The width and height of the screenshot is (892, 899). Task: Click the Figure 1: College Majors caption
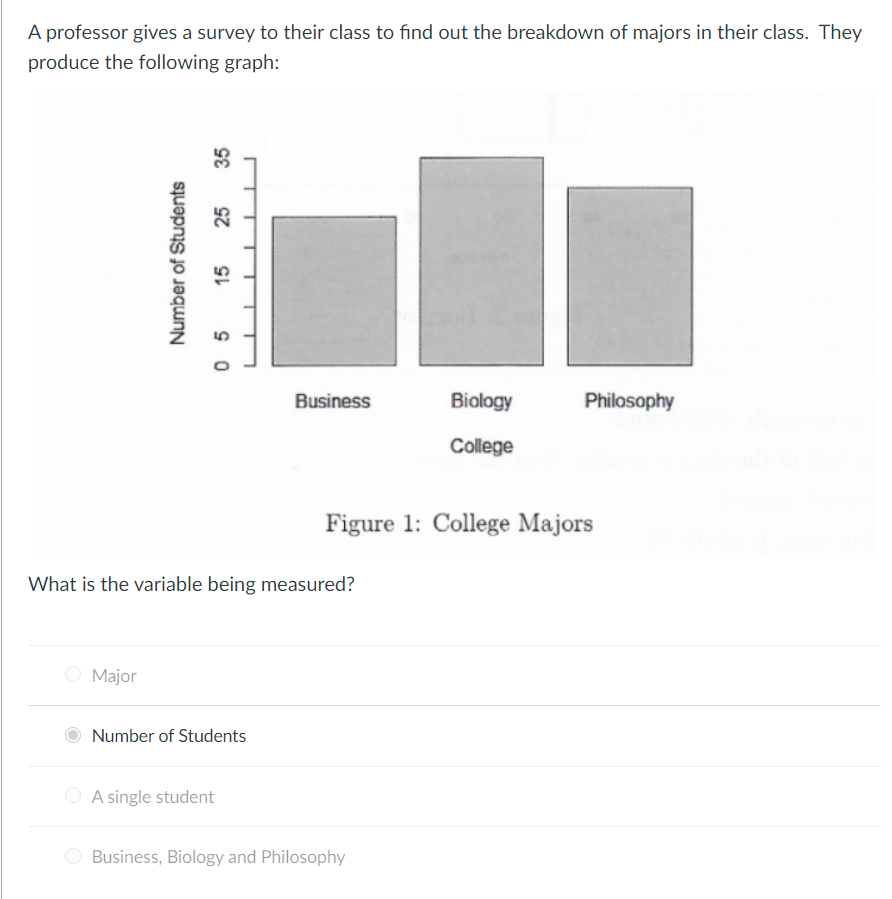(459, 523)
